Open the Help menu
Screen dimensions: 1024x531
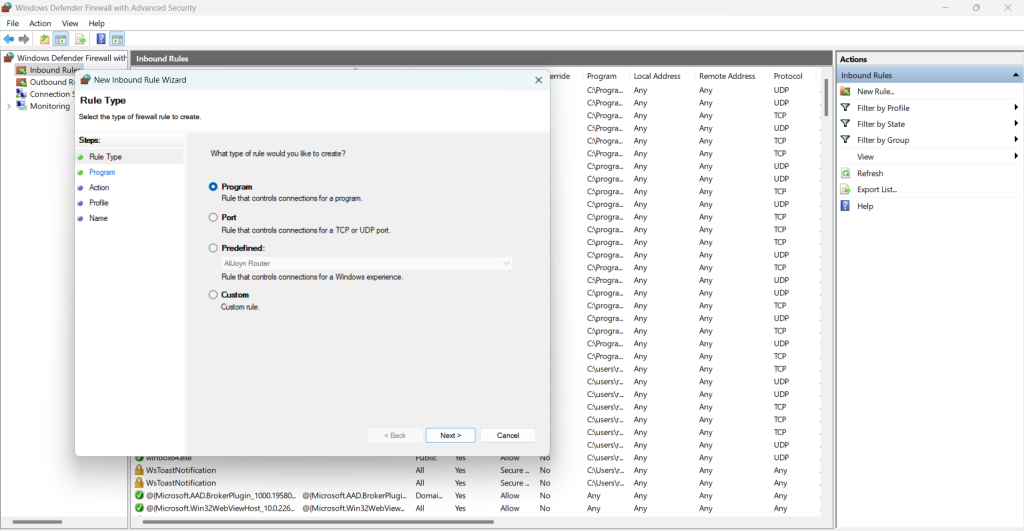(x=97, y=24)
